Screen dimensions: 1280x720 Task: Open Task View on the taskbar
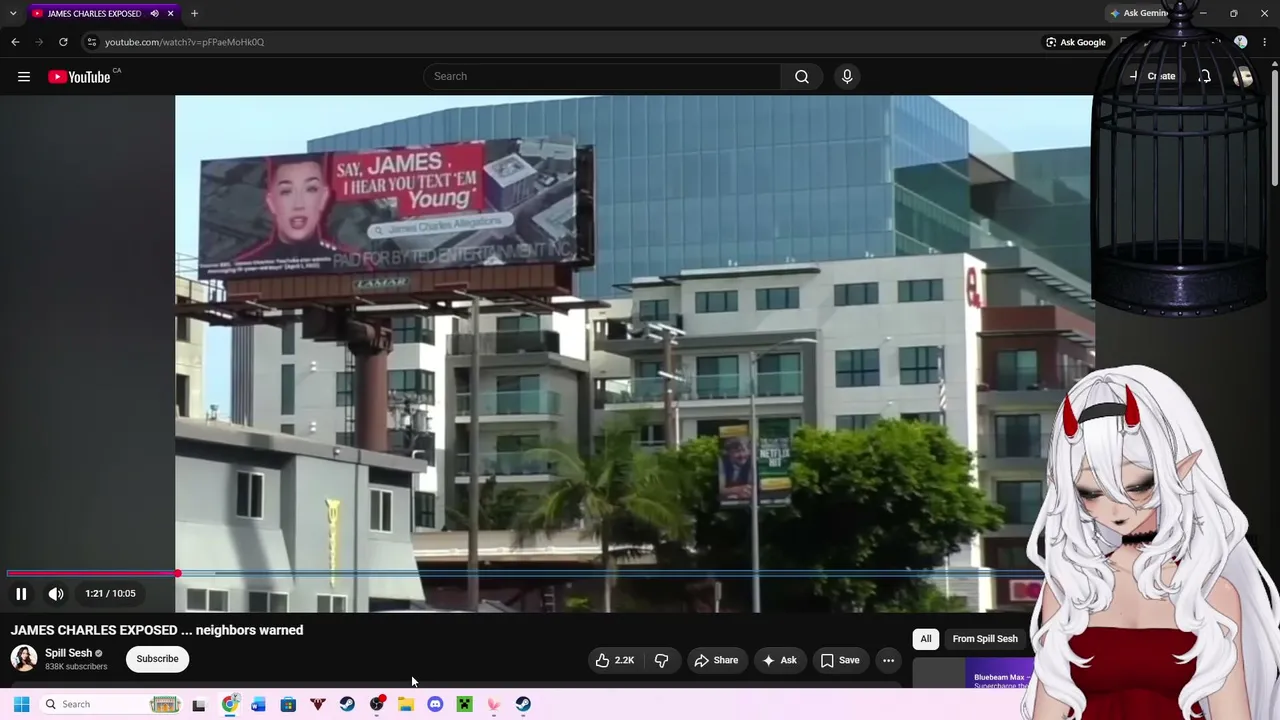[x=199, y=705]
